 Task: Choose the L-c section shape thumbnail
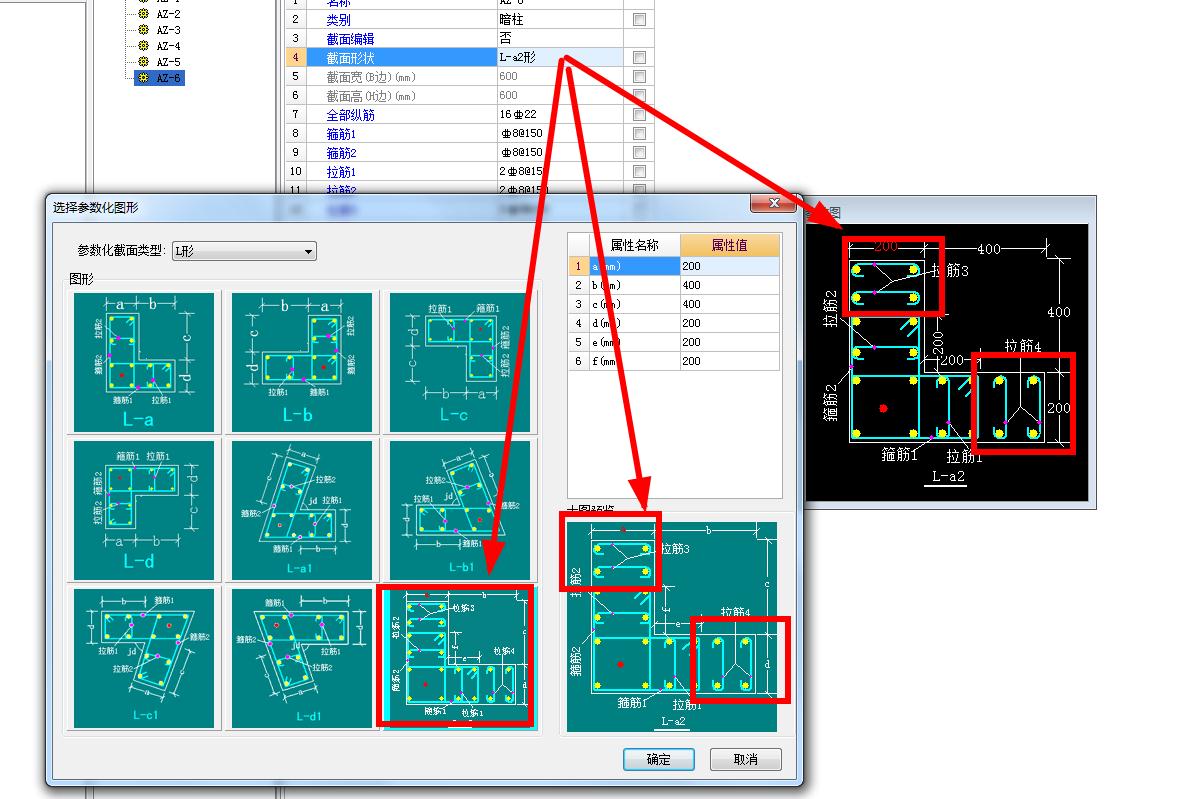click(459, 362)
